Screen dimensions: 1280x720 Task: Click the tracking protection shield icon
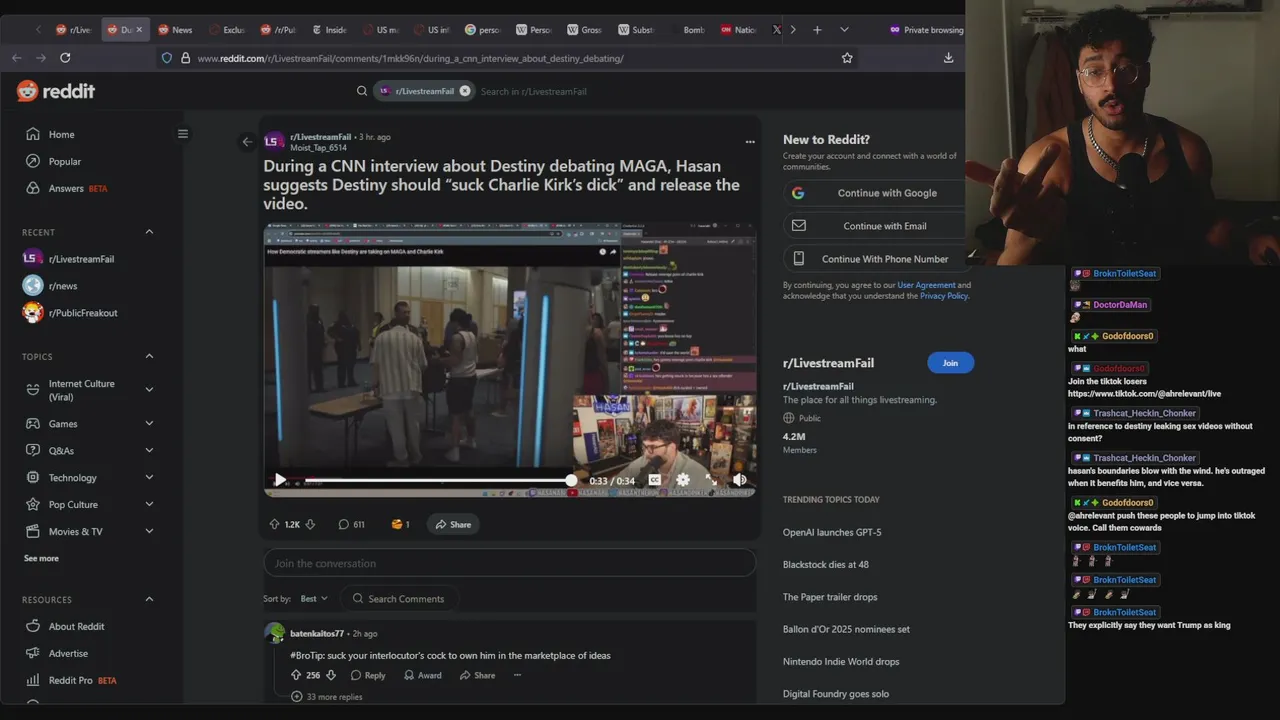coord(167,58)
